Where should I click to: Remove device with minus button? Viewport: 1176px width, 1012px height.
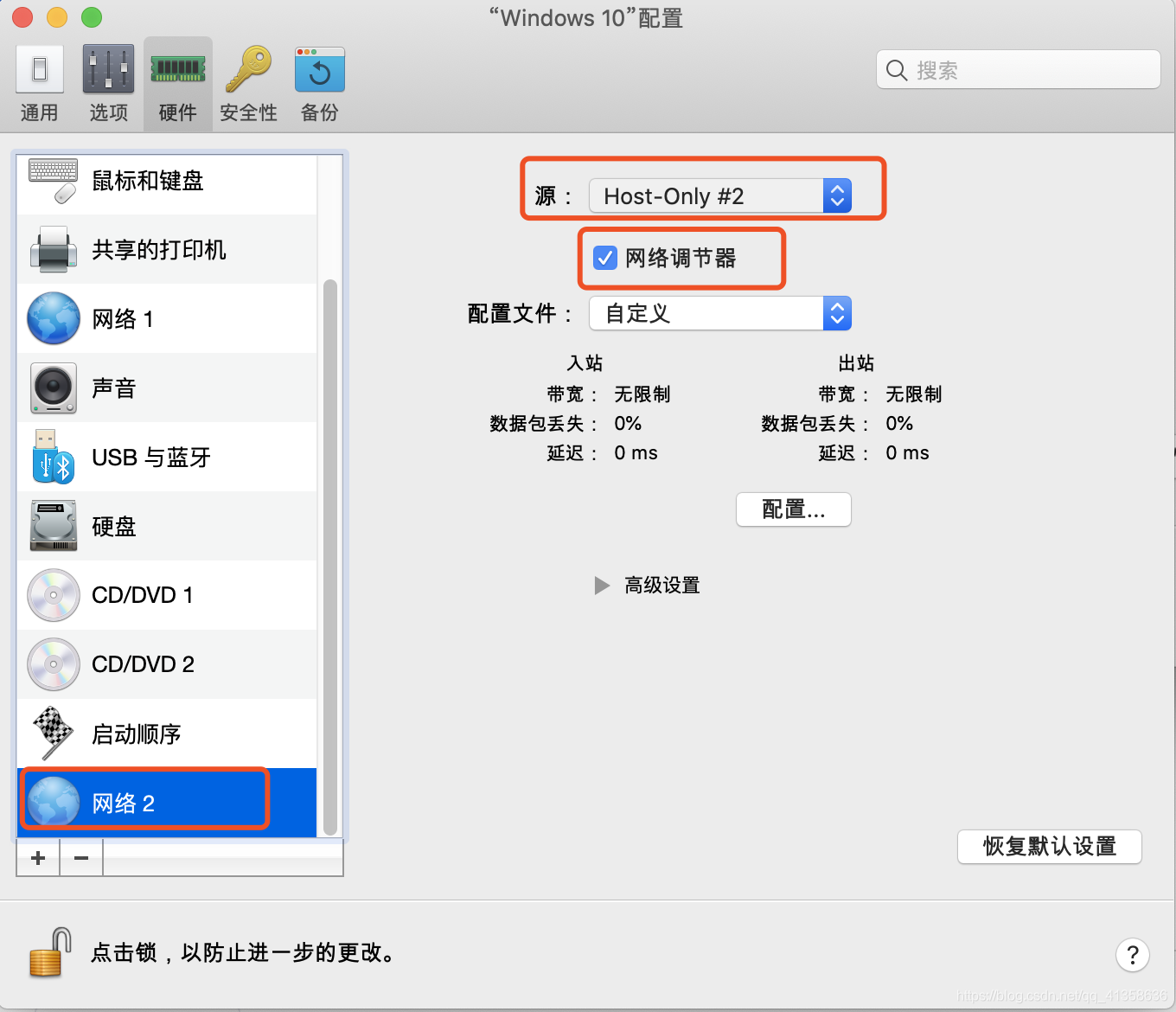[81, 858]
